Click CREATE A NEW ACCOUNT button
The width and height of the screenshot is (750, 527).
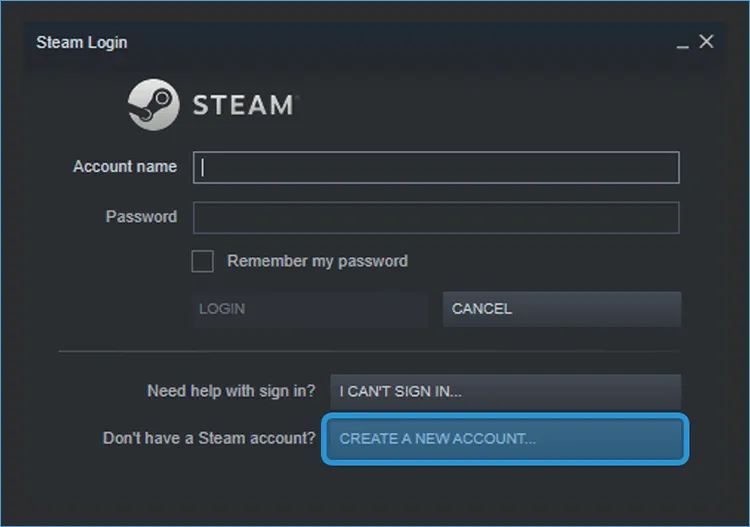(505, 439)
